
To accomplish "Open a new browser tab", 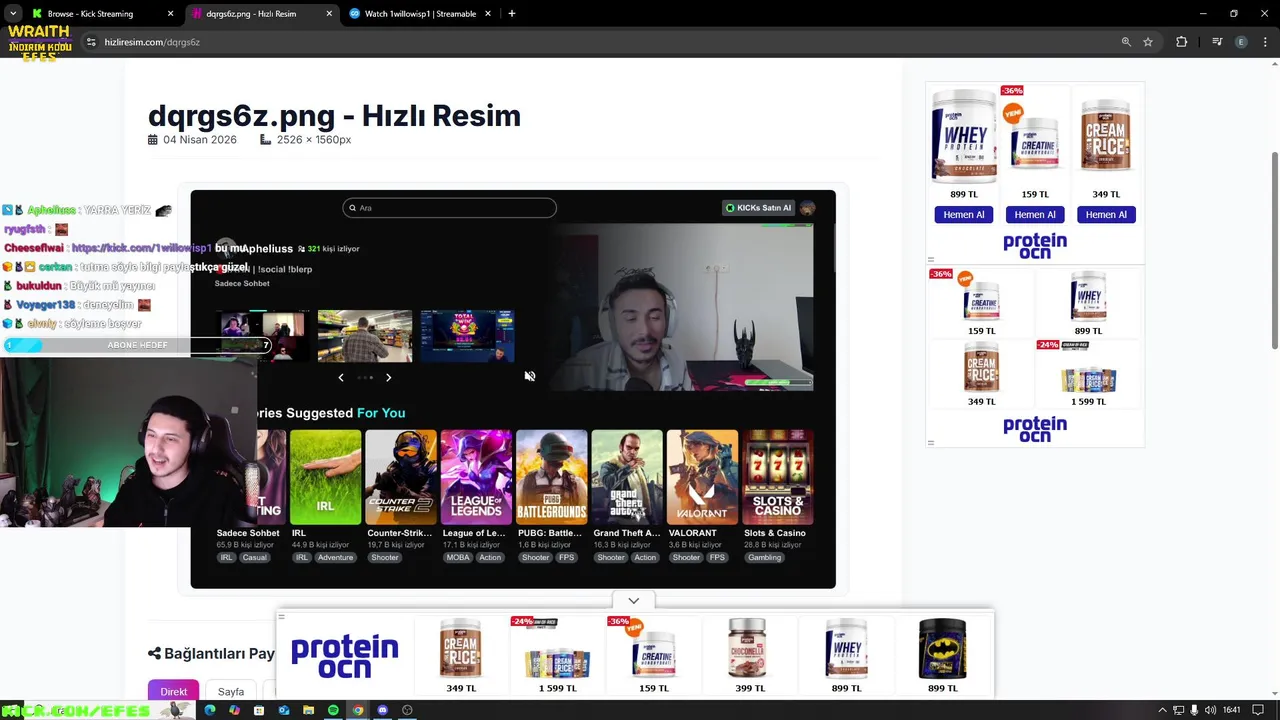I will point(511,14).
